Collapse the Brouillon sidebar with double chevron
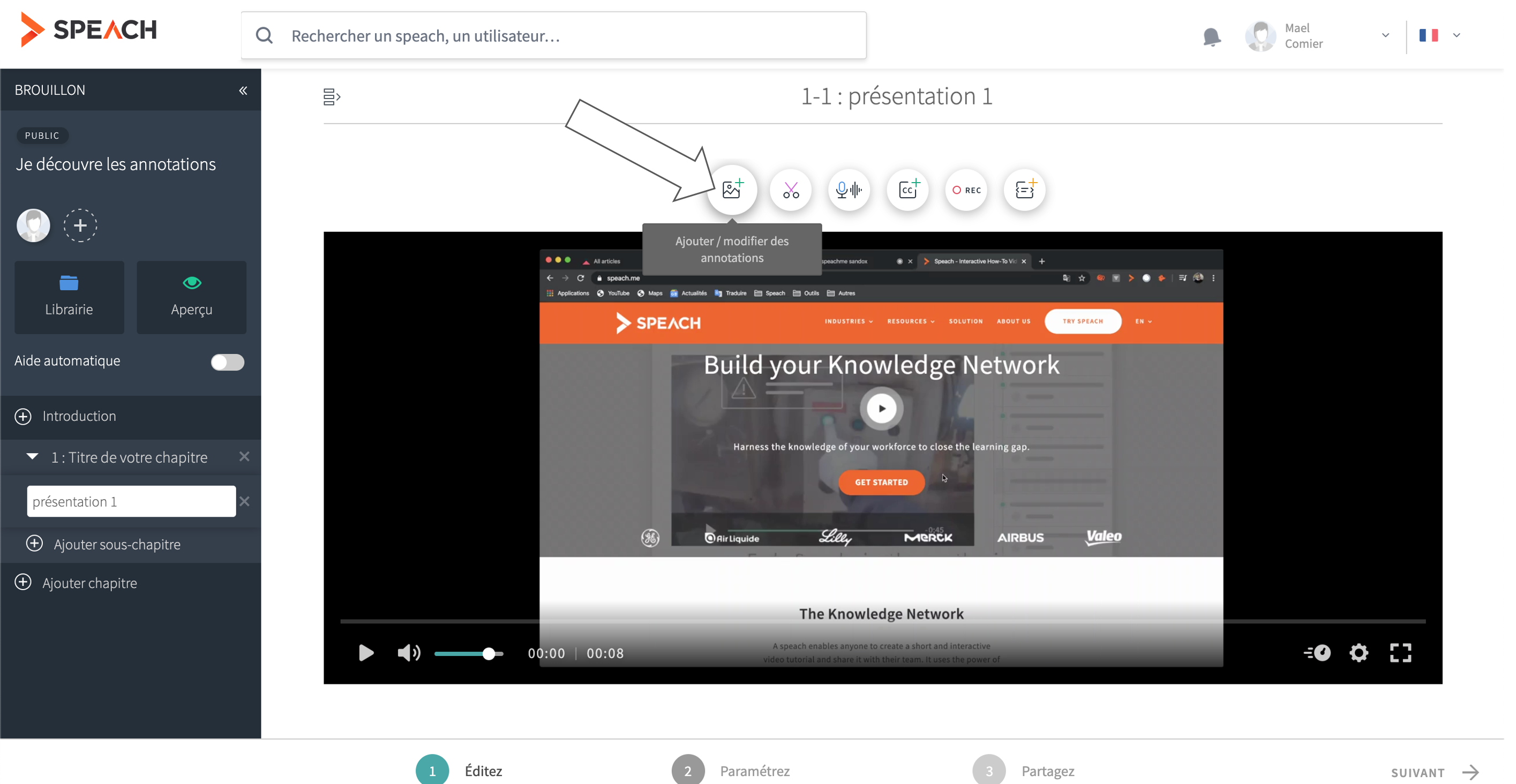 tap(243, 91)
